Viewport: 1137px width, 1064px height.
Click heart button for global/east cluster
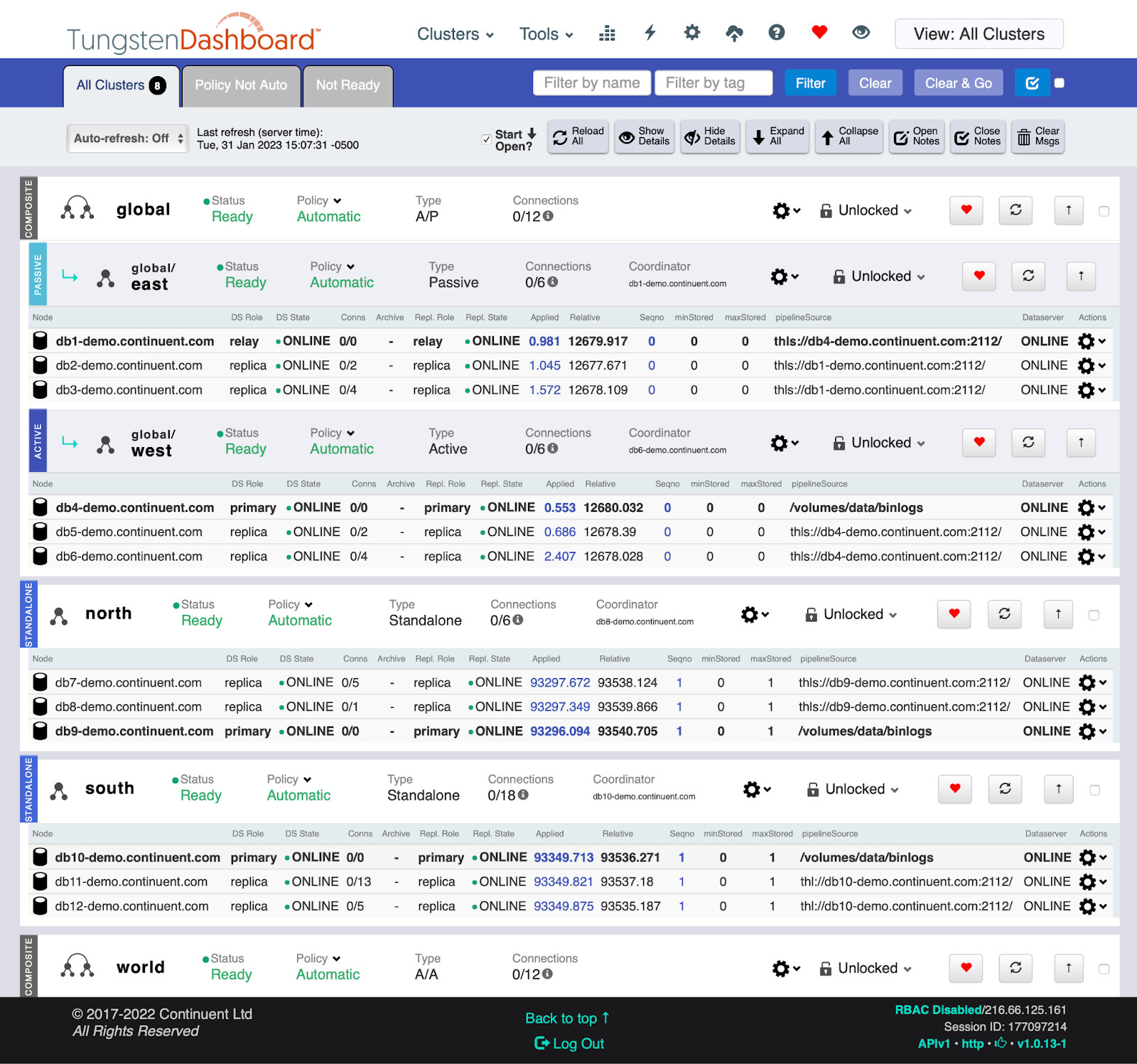point(979,276)
